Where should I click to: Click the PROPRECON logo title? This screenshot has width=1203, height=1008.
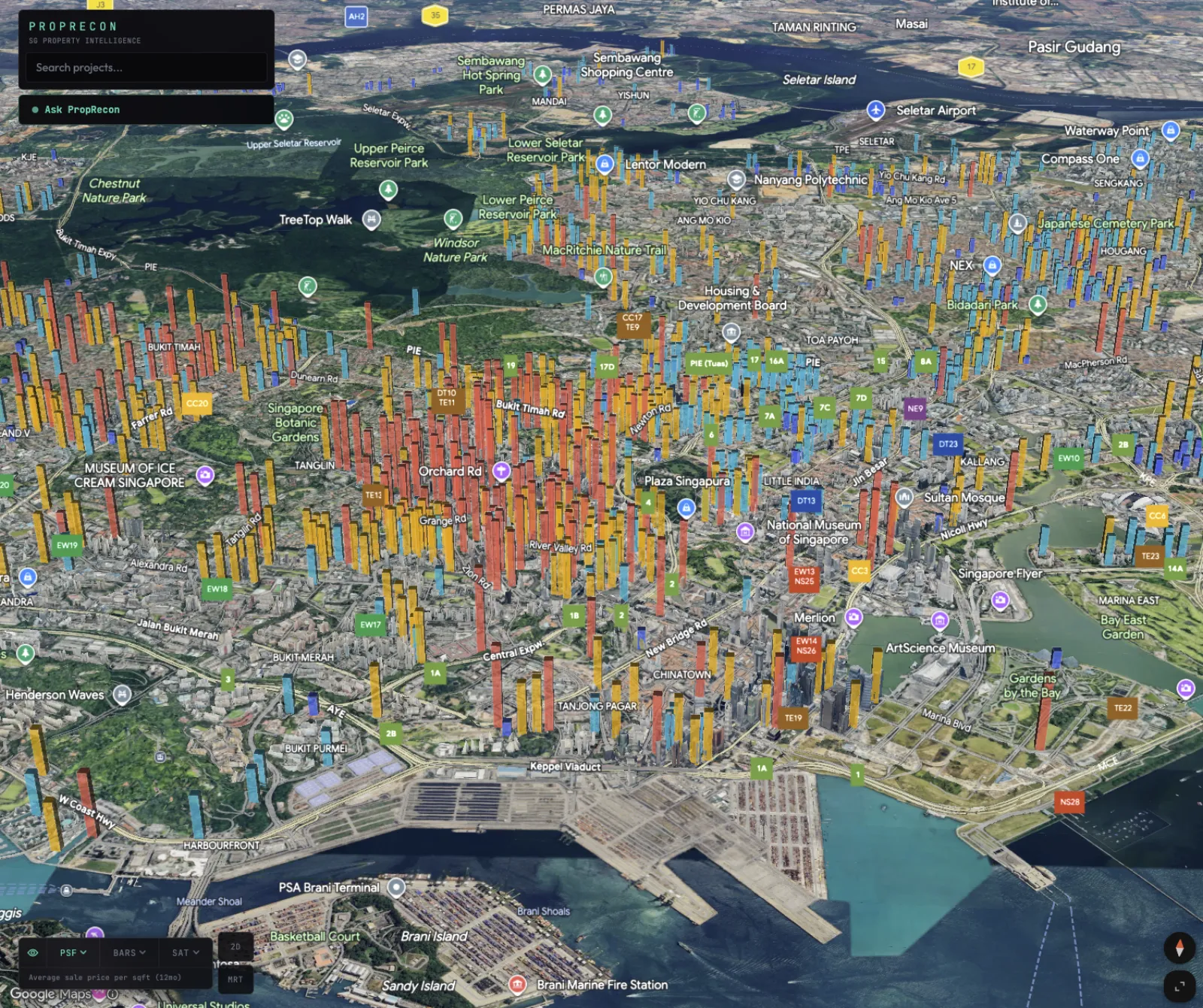(73, 26)
